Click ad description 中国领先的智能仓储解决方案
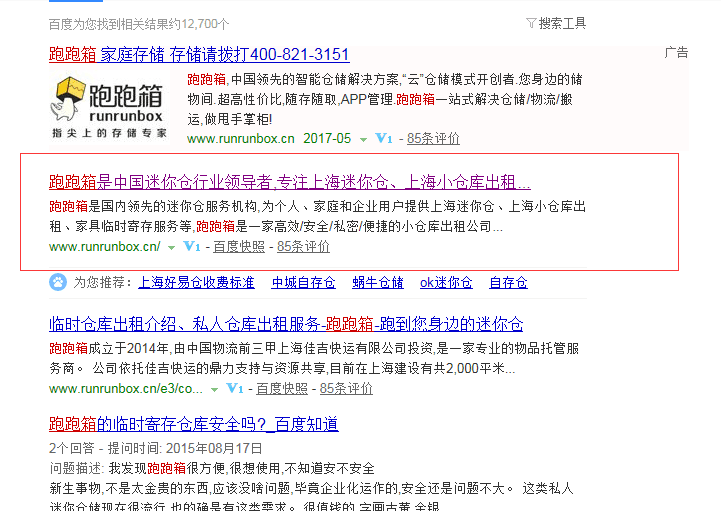 tap(385, 99)
